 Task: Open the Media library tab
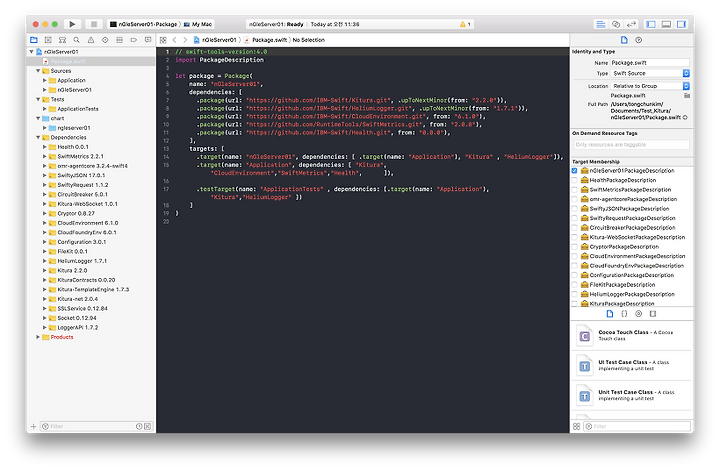652,314
